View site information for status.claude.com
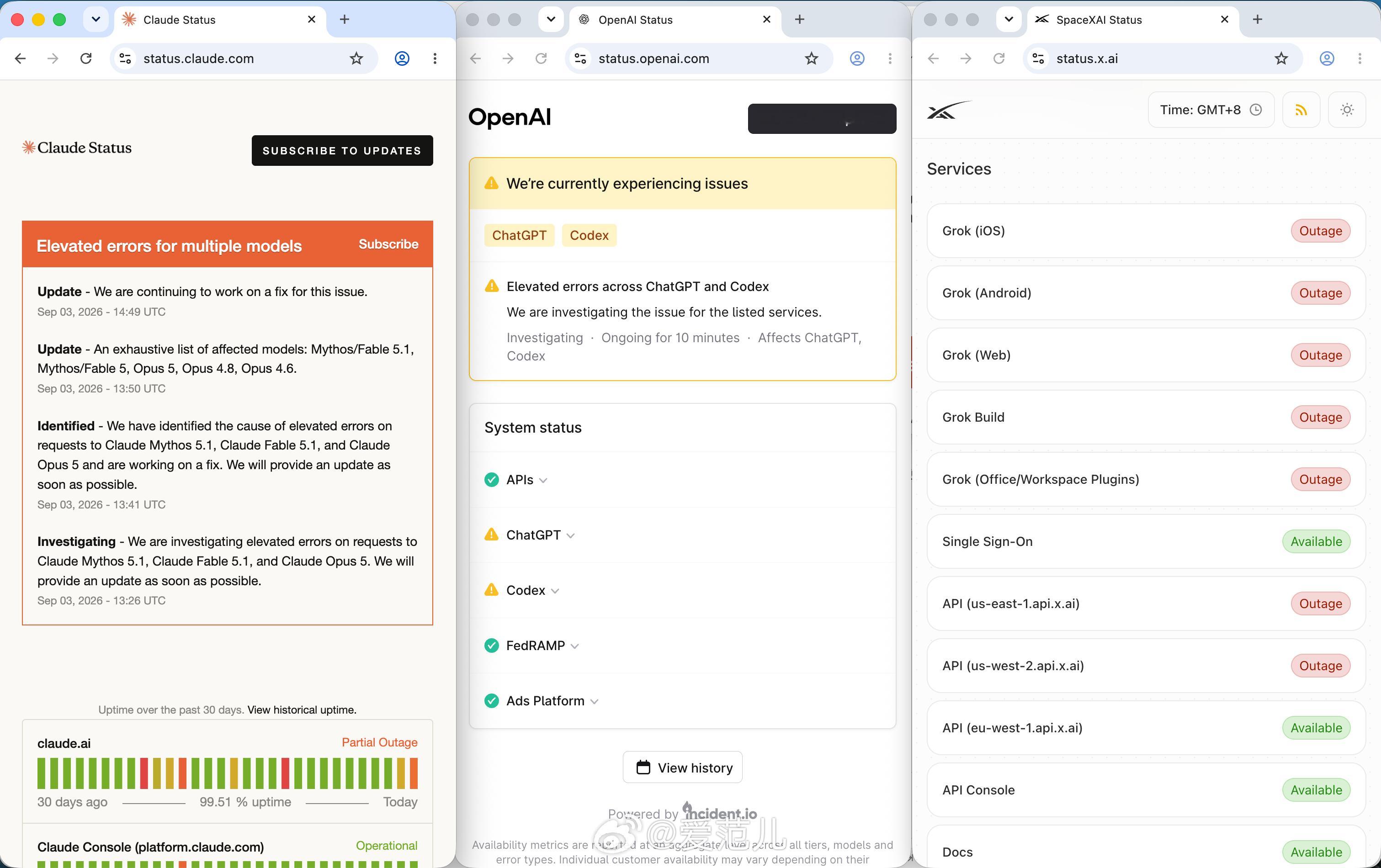Image resolution: width=1381 pixels, height=868 pixels. pos(125,58)
